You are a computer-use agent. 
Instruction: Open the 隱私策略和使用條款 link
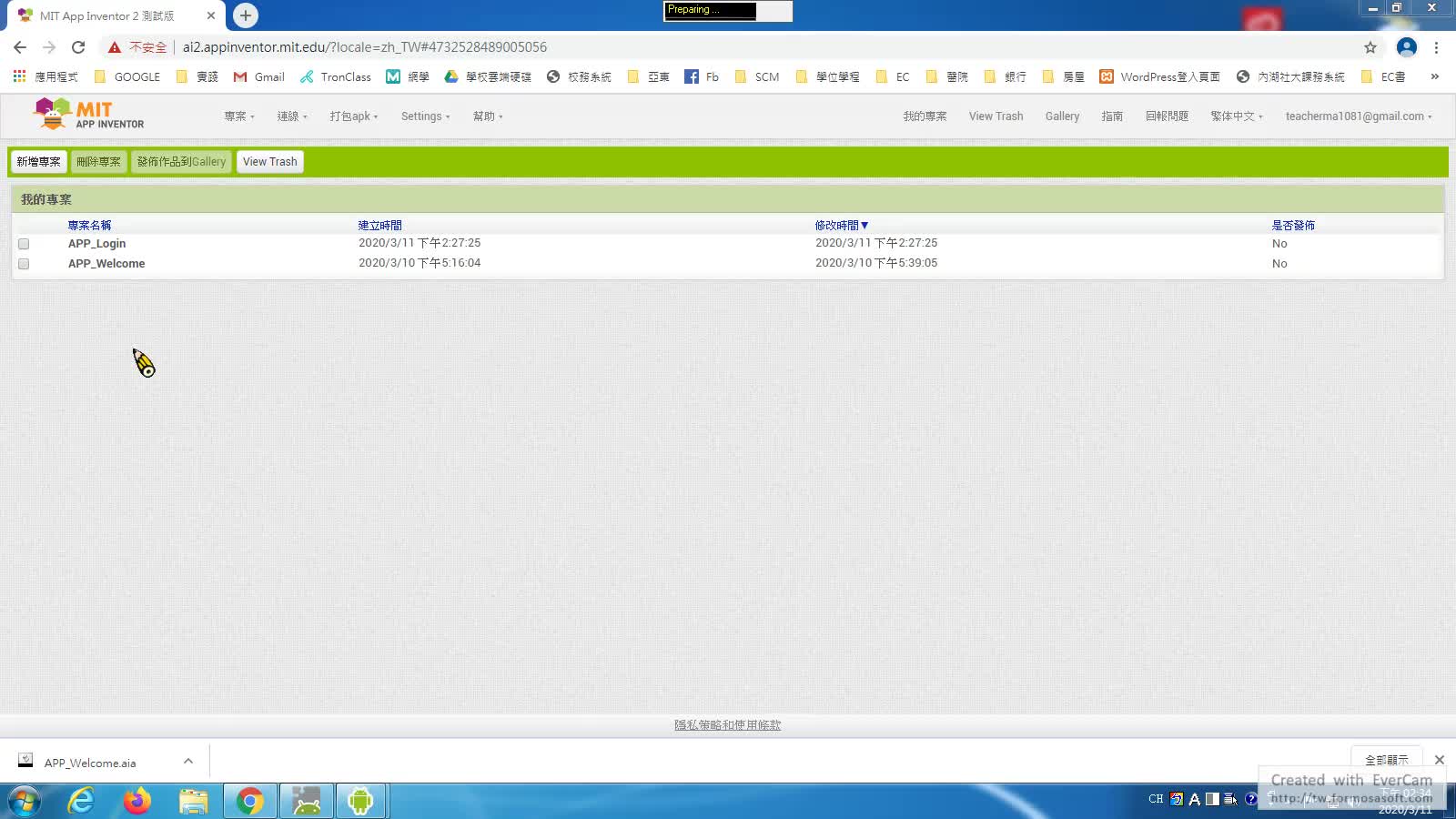[x=728, y=725]
